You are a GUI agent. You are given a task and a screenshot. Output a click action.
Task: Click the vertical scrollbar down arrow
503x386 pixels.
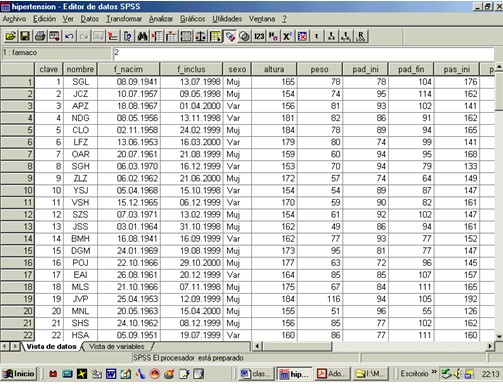pyautogui.click(x=499, y=336)
